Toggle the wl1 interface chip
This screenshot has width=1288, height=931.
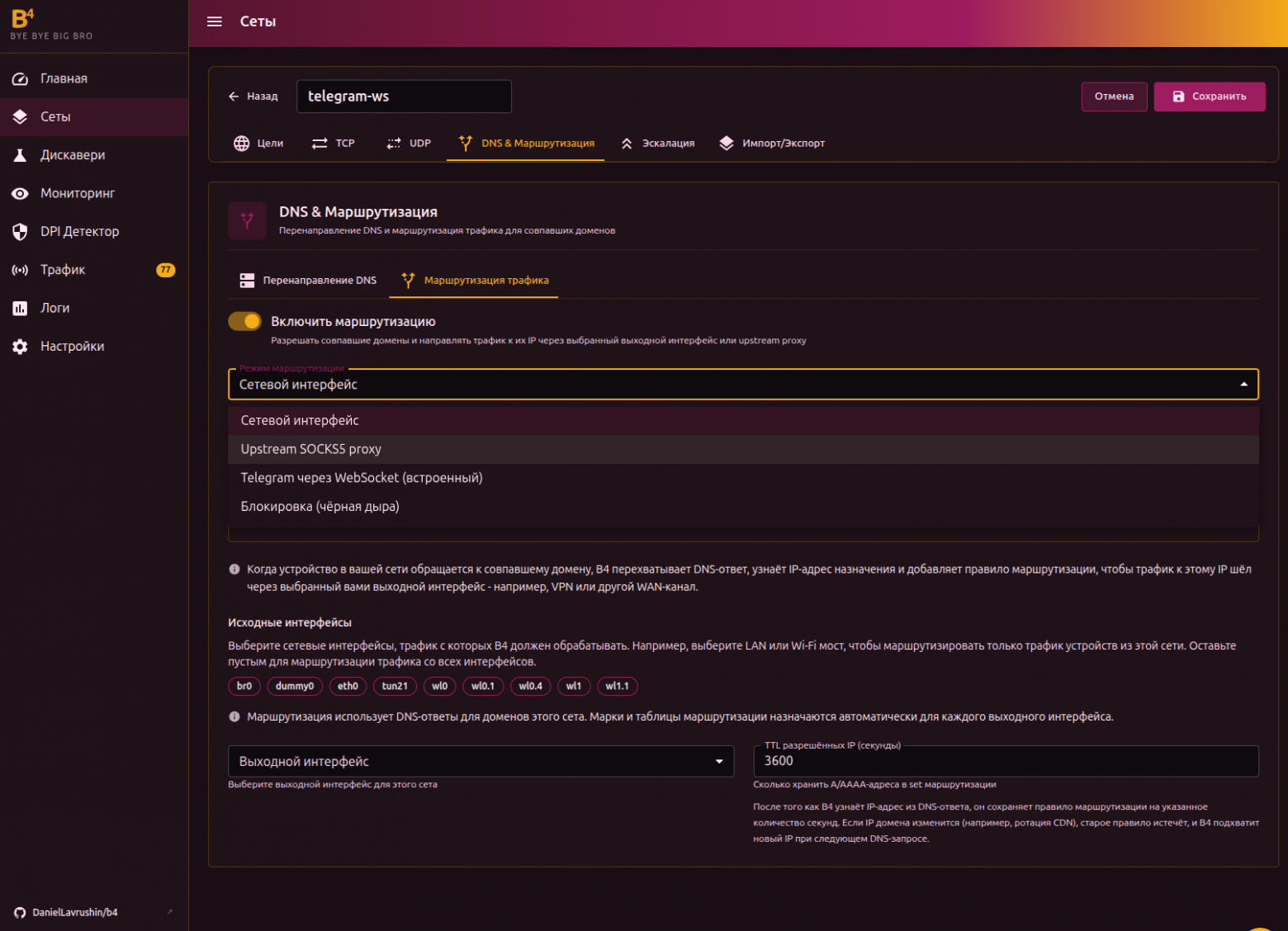click(x=574, y=687)
